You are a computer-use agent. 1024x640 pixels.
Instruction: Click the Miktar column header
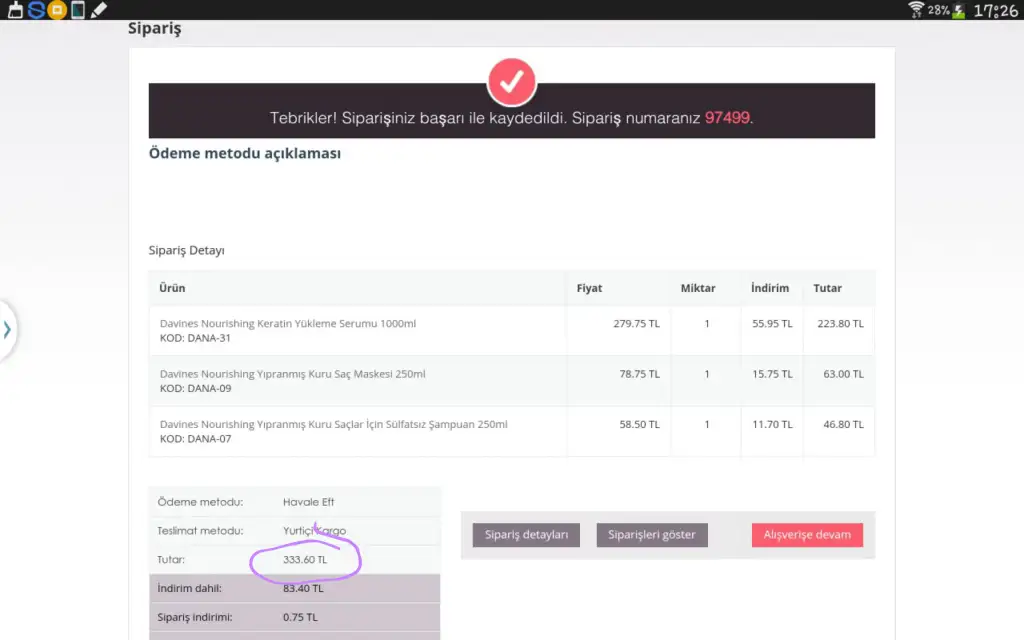pos(698,288)
